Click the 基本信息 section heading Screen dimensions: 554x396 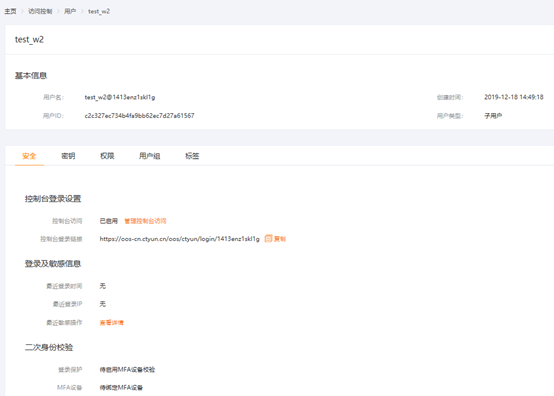31,76
